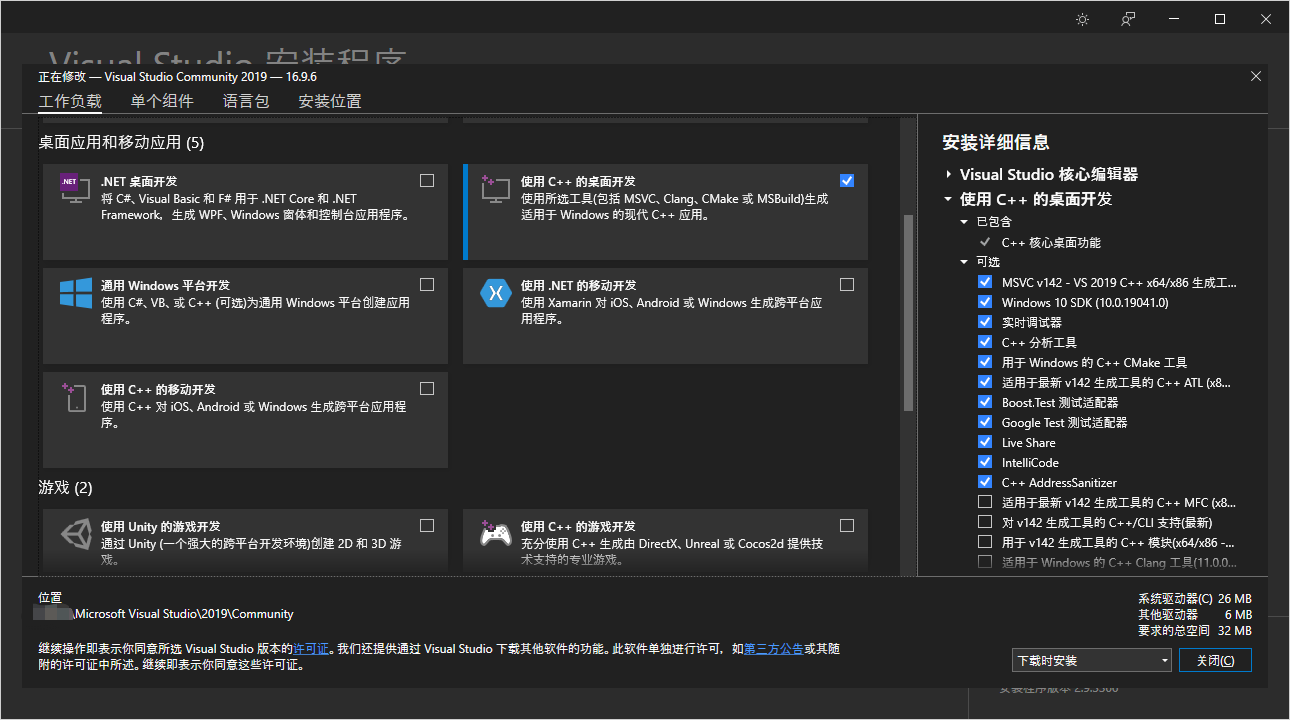Click the C++ desktop development monitor icon
Image resolution: width=1290 pixels, height=720 pixels.
coord(495,188)
